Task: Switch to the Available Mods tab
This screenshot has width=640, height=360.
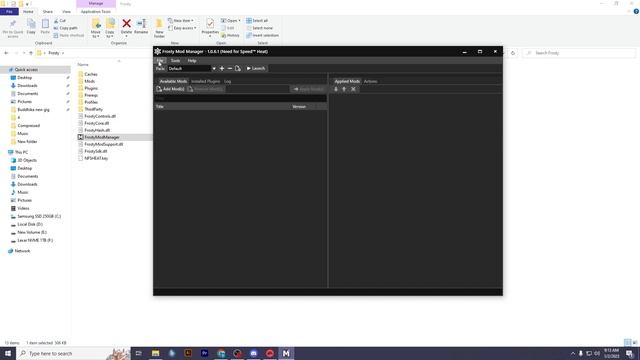Action: pos(173,81)
